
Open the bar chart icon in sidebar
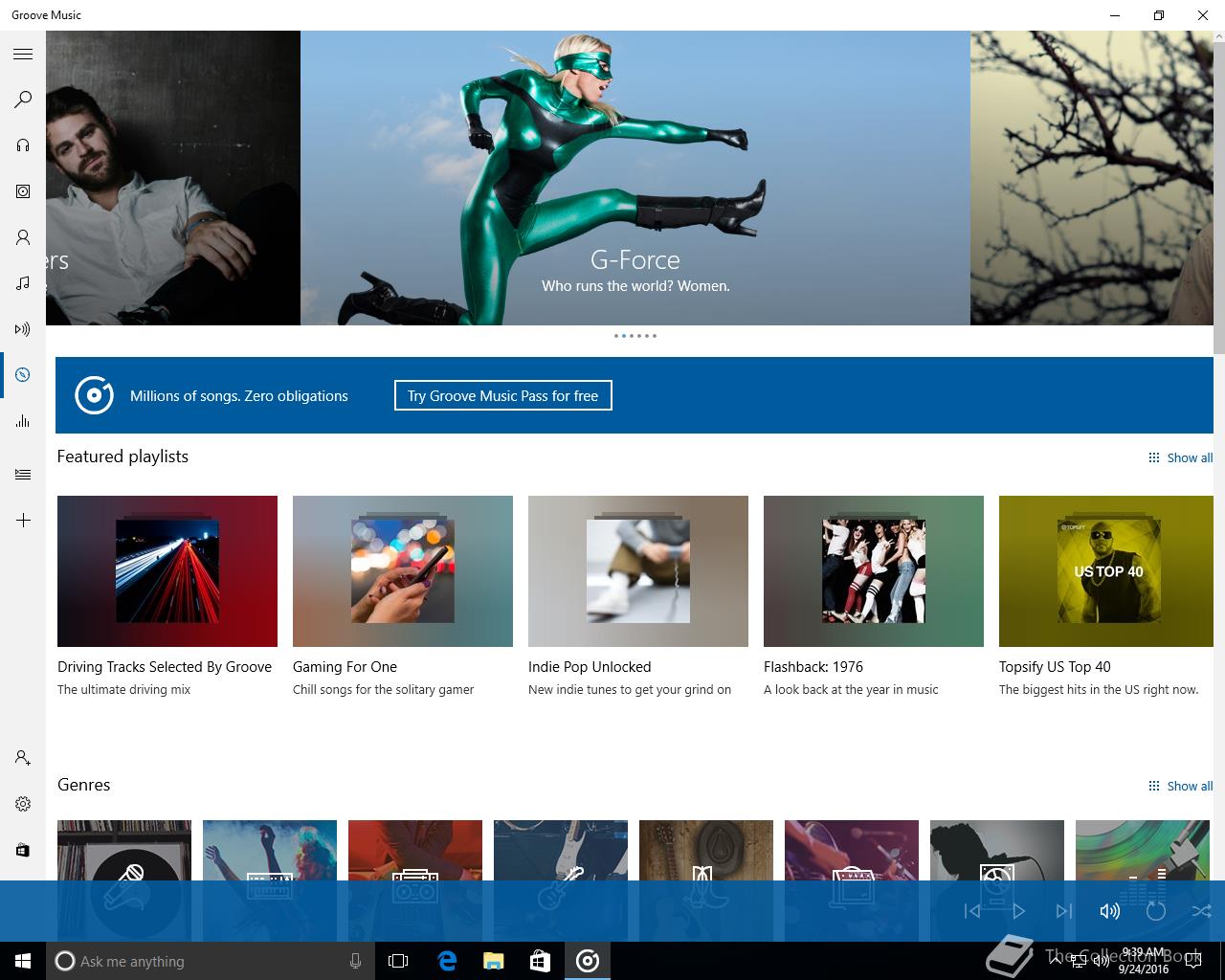[23, 421]
